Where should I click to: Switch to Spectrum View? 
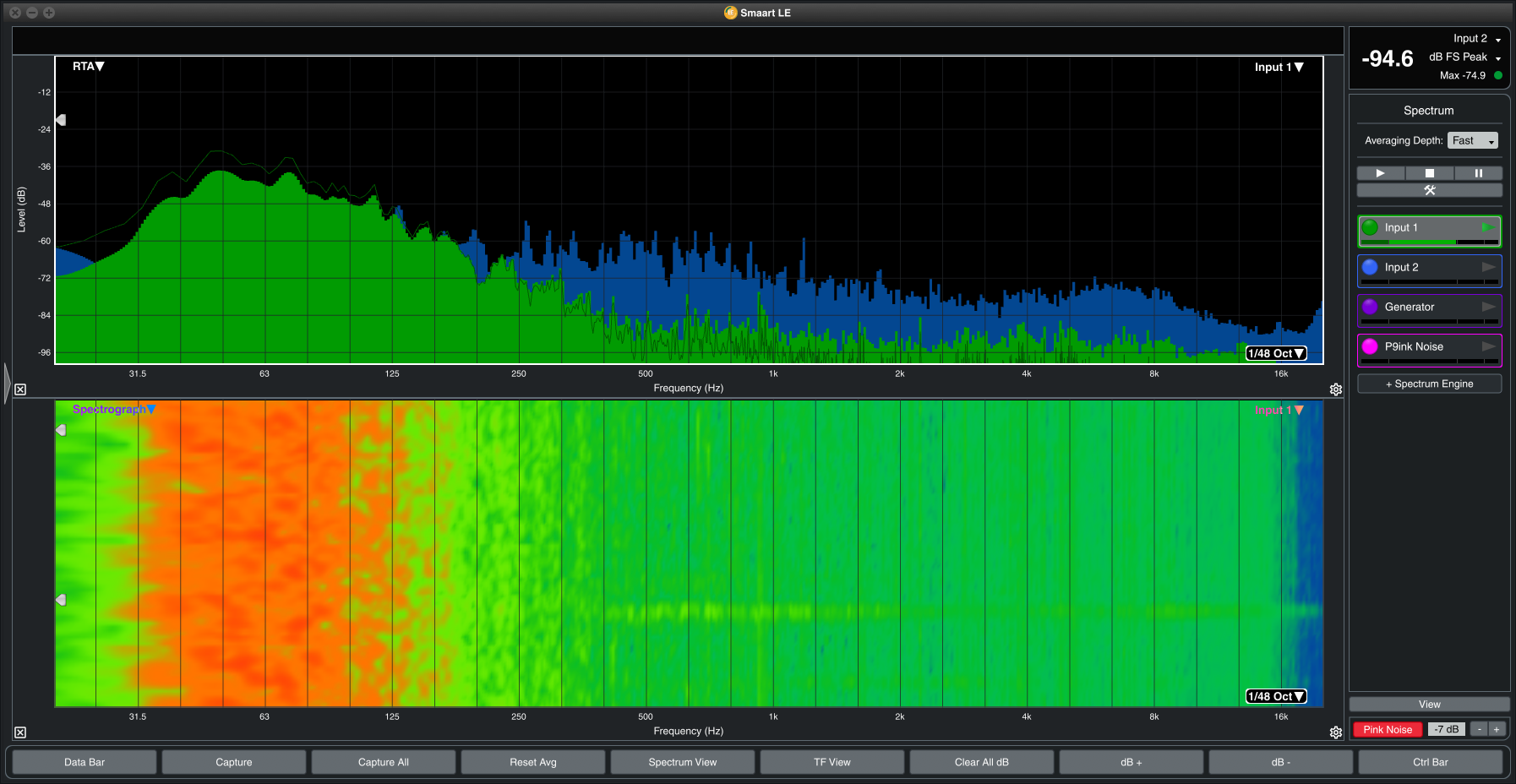click(683, 762)
